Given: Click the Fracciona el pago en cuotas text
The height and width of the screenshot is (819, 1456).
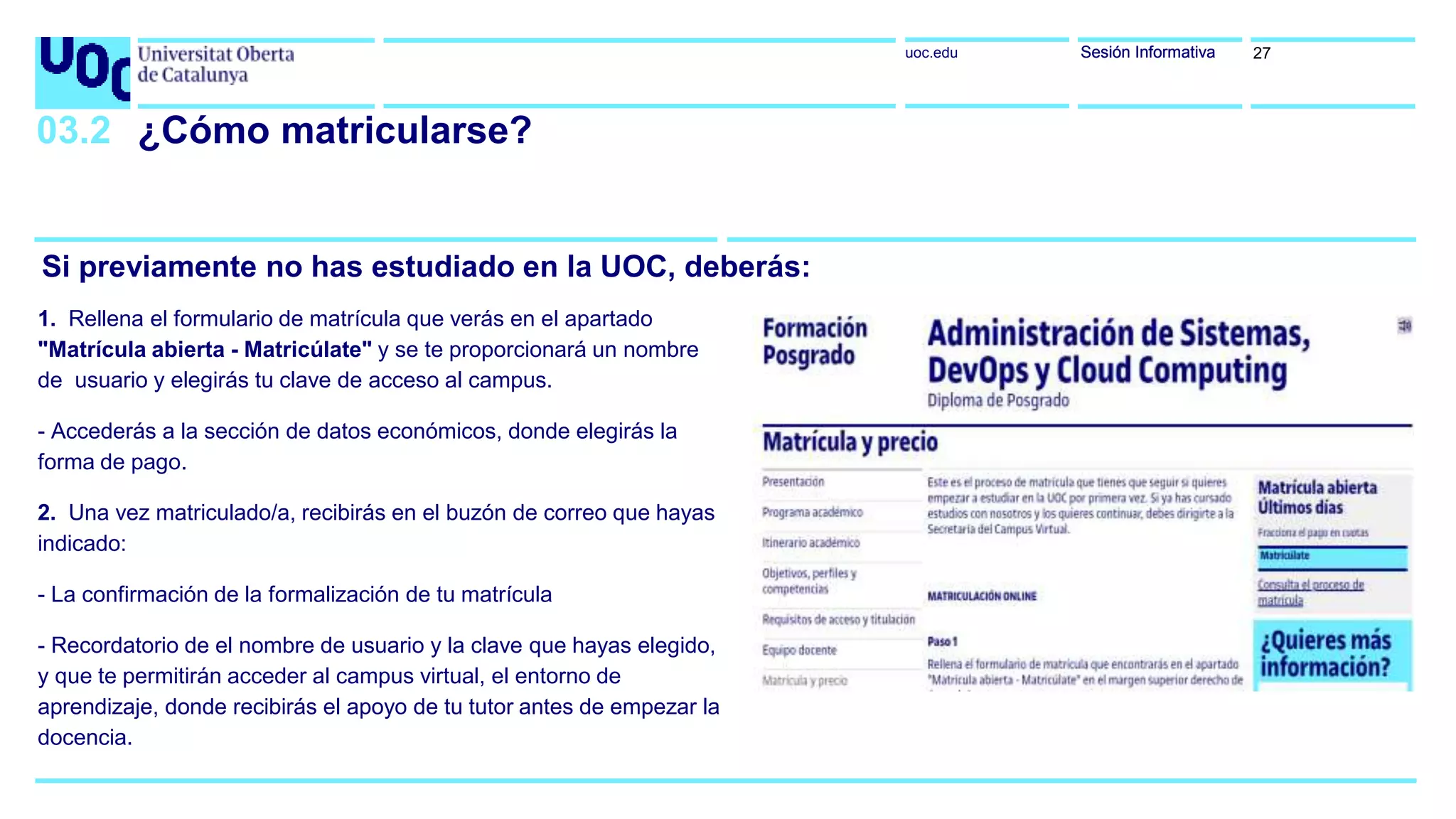Looking at the screenshot, I should (x=1312, y=532).
